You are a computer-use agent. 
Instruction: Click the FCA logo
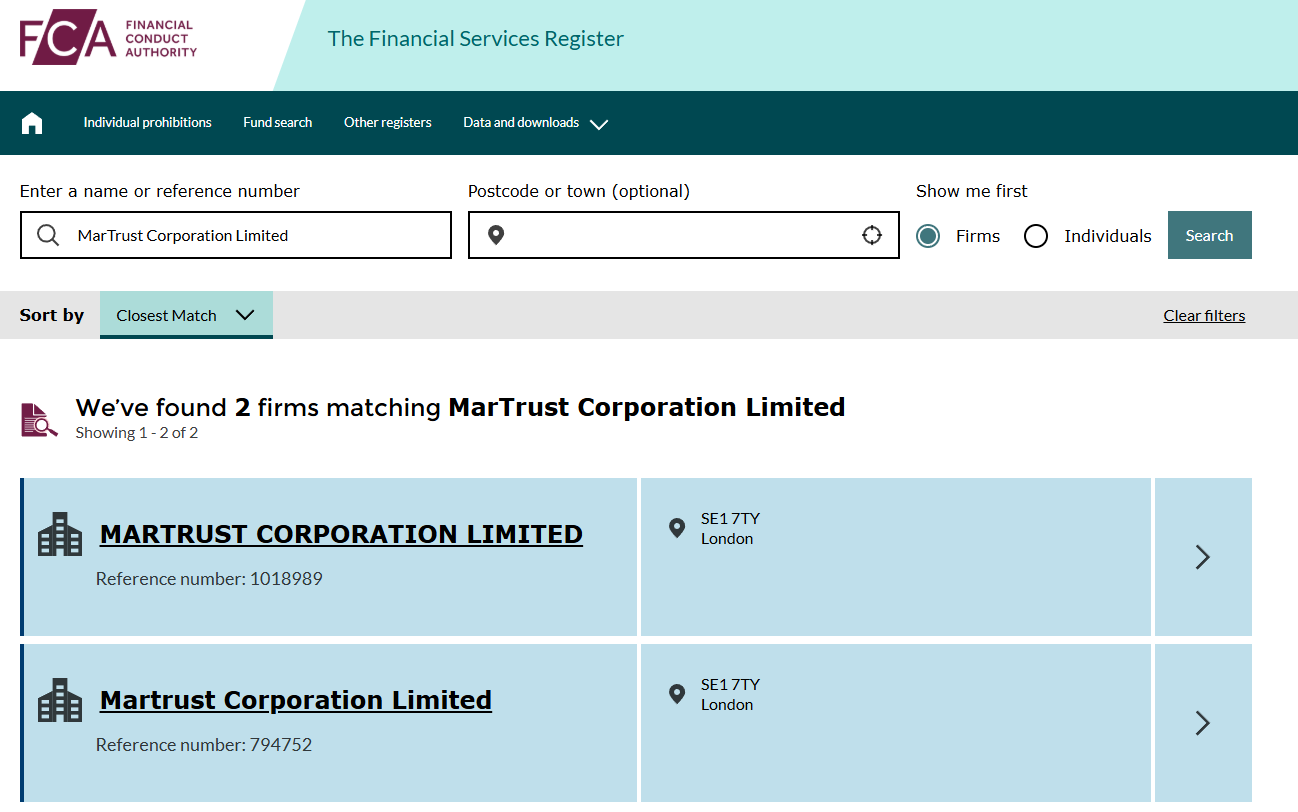[108, 40]
